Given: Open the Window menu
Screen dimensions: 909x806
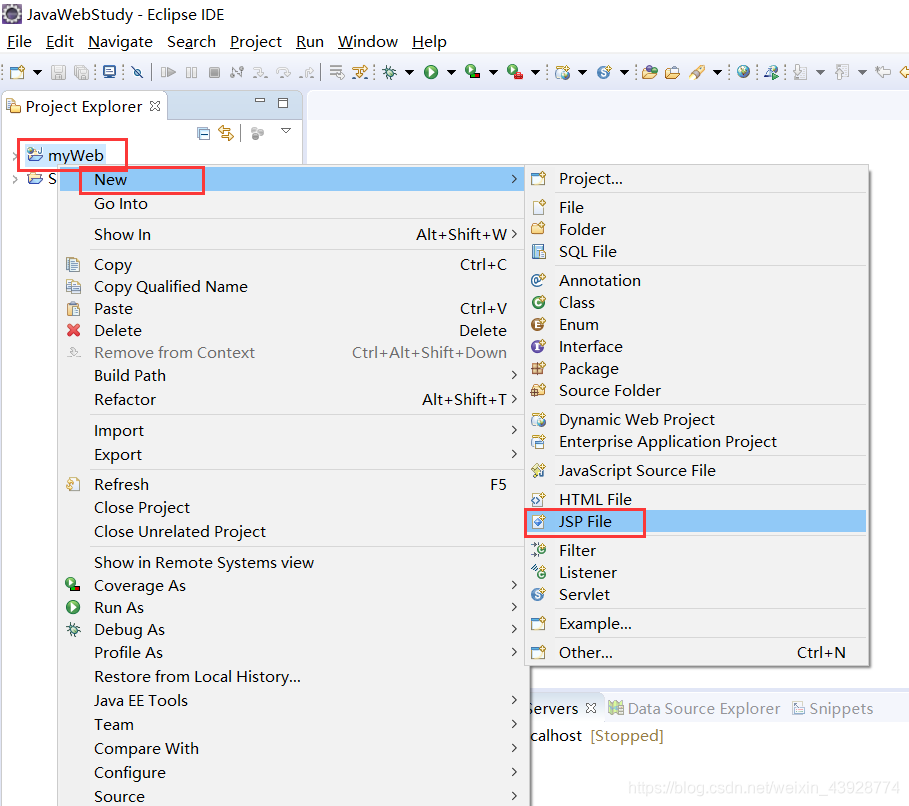Looking at the screenshot, I should (368, 42).
